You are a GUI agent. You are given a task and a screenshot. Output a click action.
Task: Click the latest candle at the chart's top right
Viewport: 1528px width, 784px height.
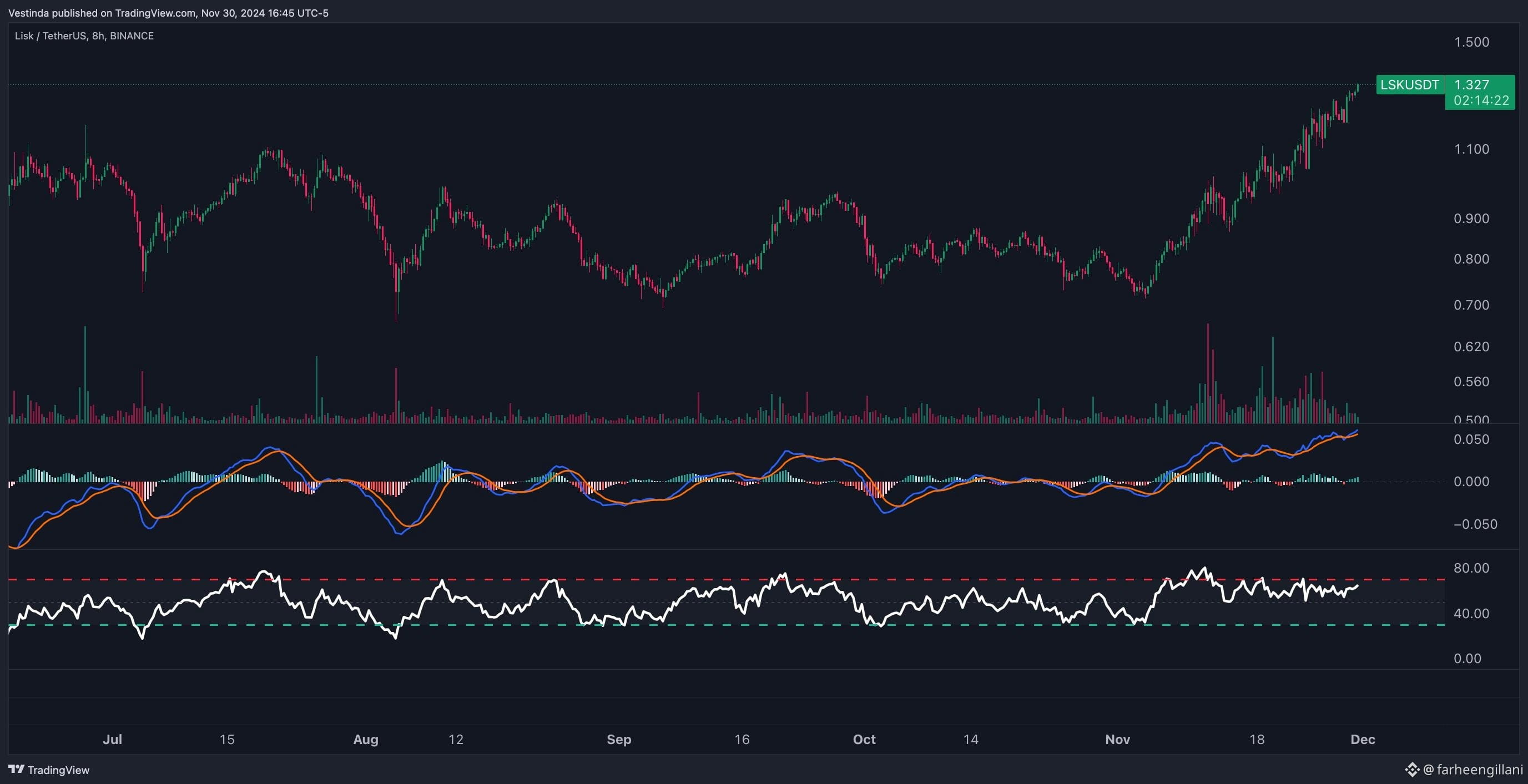(x=1358, y=88)
